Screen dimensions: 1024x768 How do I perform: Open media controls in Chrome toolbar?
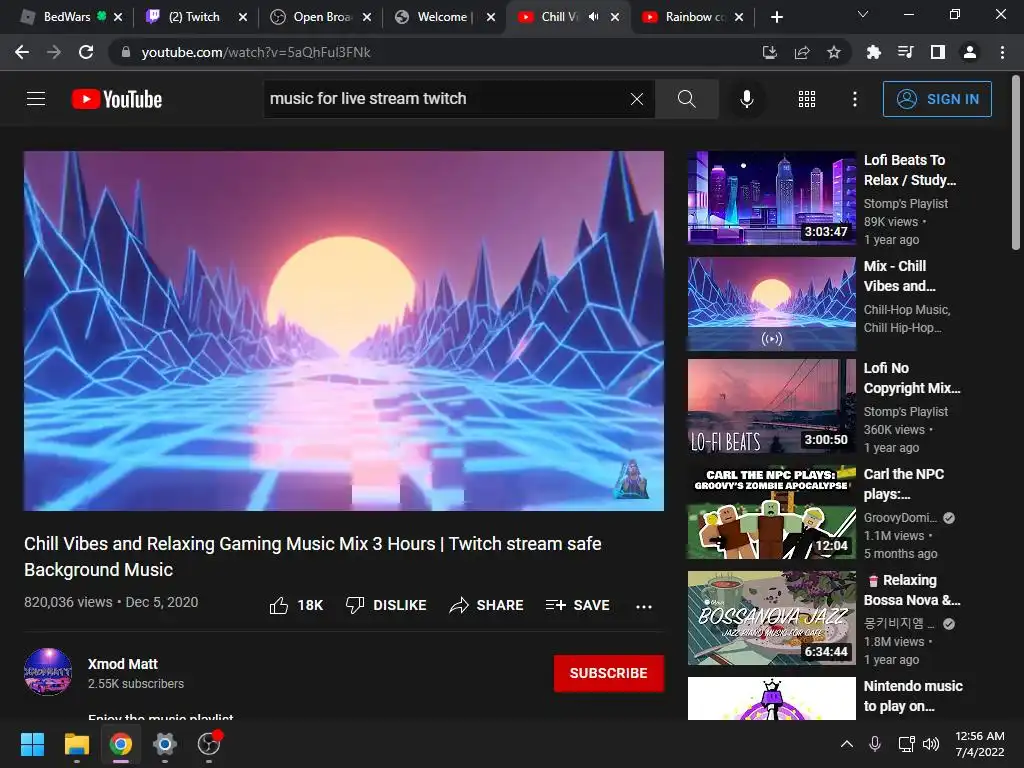[906, 52]
